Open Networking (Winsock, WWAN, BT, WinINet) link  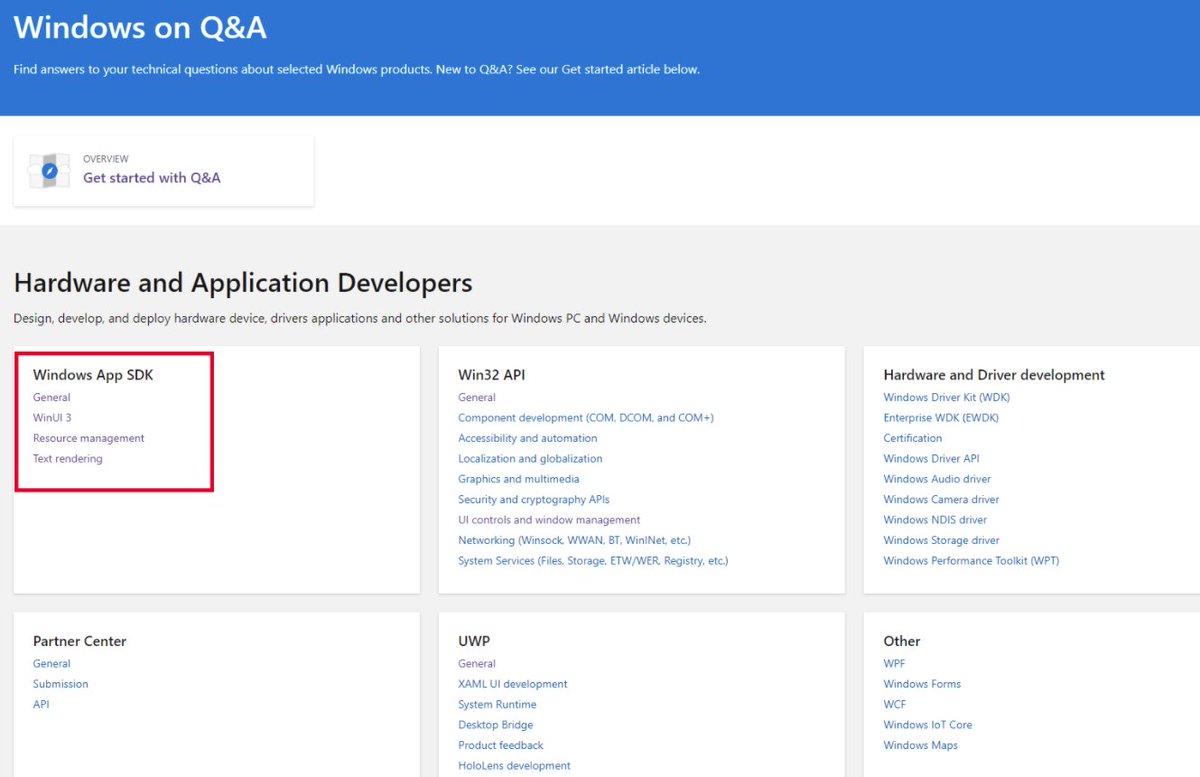(x=575, y=540)
